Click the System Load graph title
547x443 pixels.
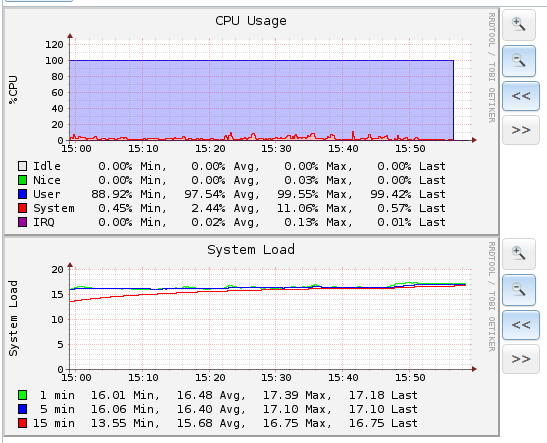(x=251, y=250)
